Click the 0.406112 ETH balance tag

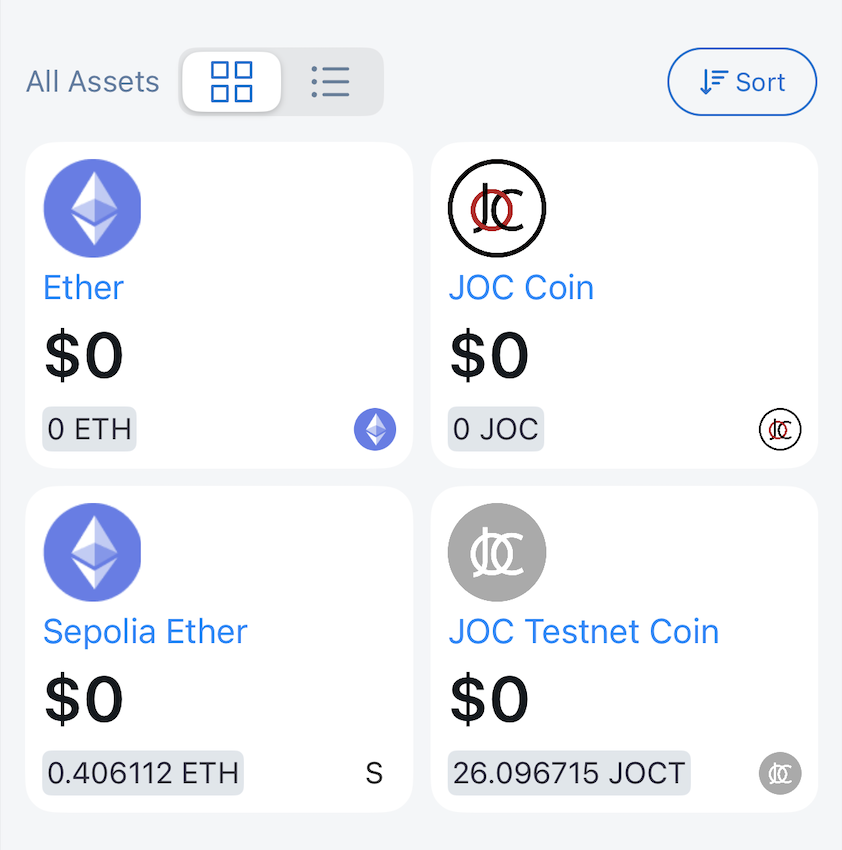pyautogui.click(x=143, y=774)
